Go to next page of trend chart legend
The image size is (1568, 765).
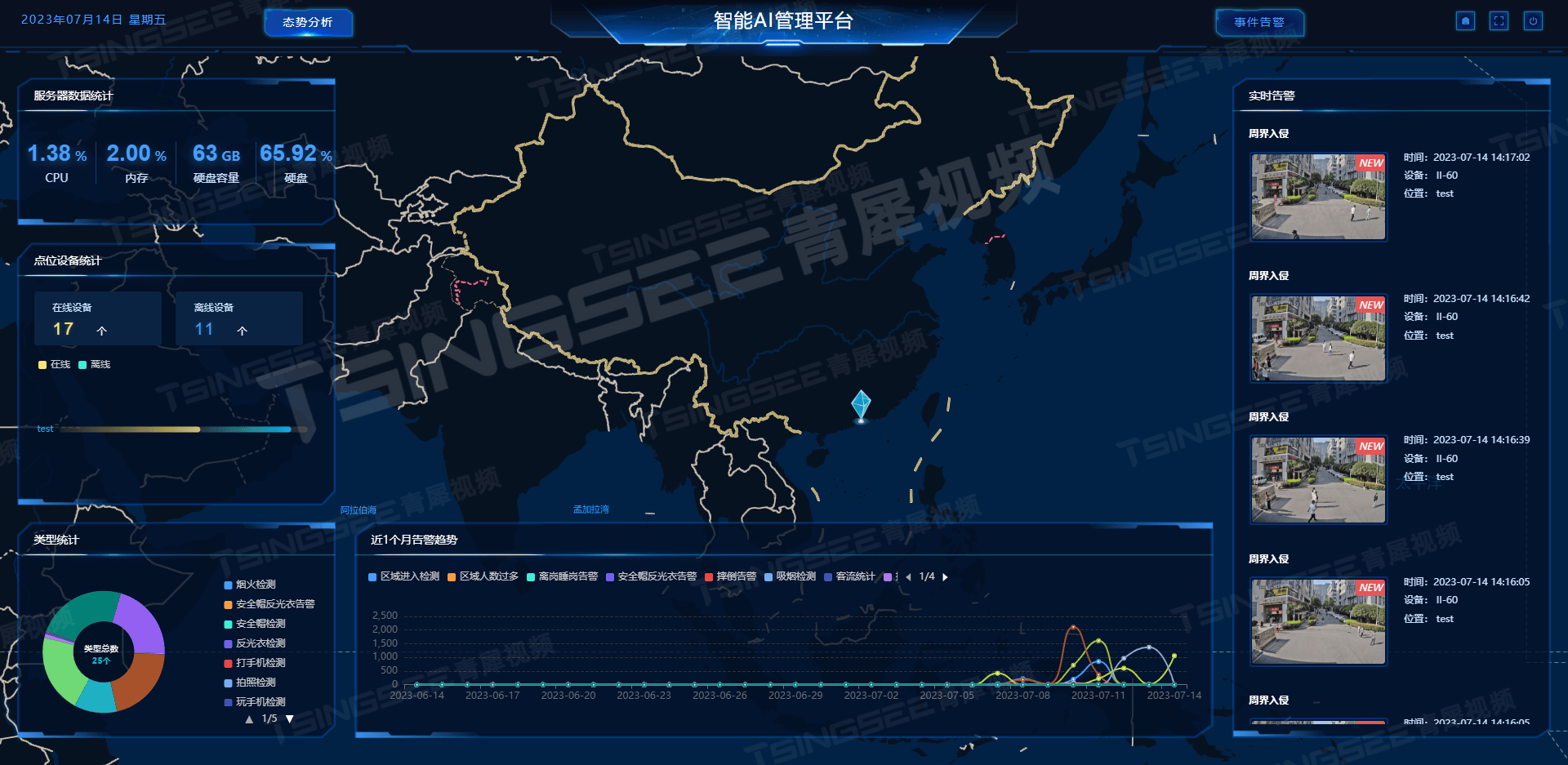946,577
